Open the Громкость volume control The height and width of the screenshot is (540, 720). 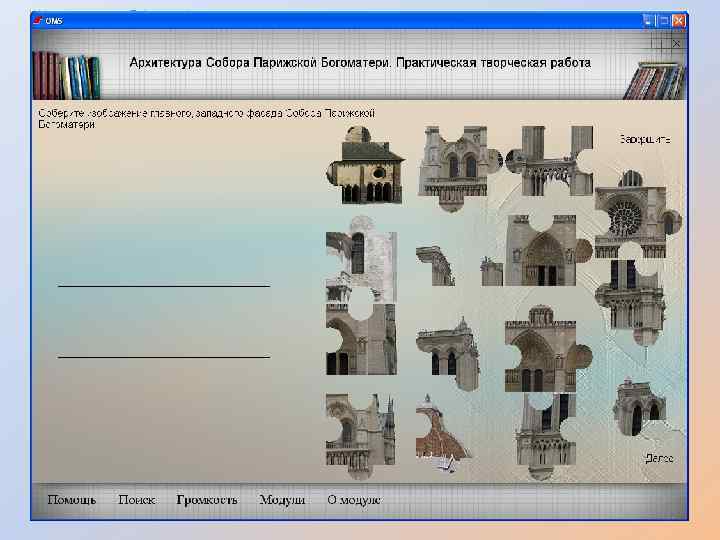click(207, 500)
